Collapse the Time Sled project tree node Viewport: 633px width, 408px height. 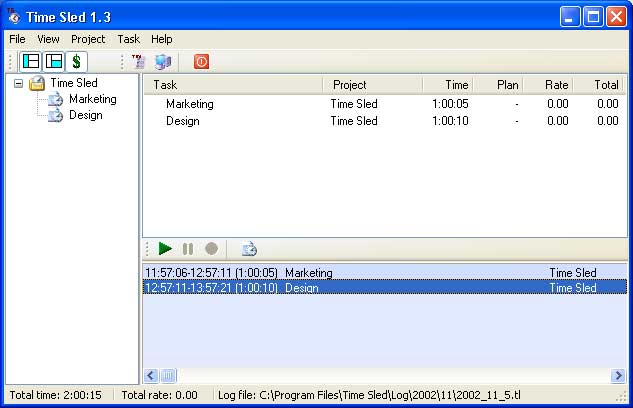point(19,84)
